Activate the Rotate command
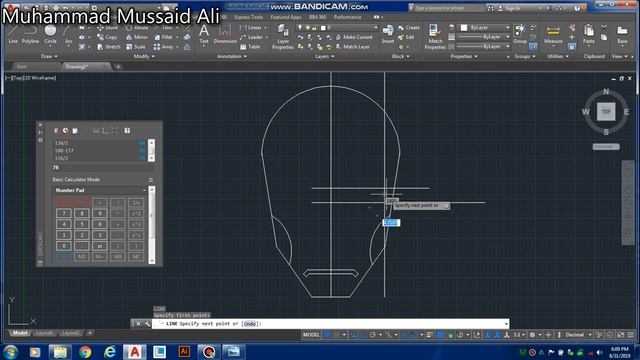This screenshot has height=360, width=640. coord(137,28)
